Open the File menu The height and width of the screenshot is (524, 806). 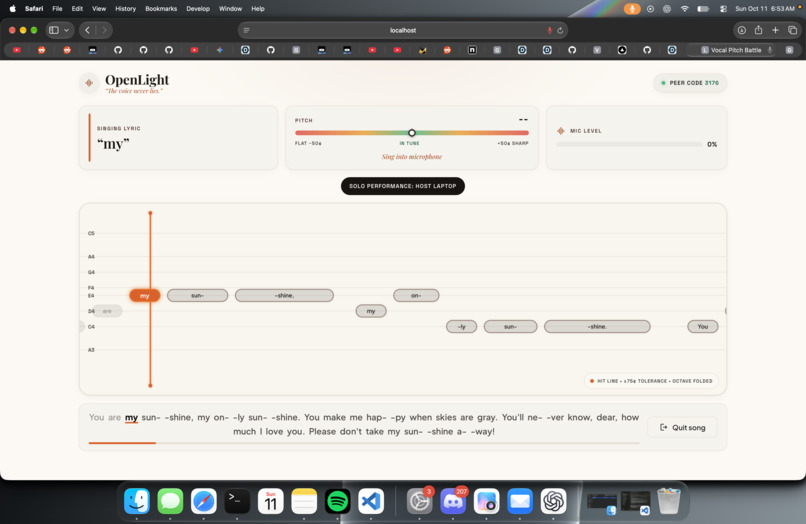click(x=57, y=9)
